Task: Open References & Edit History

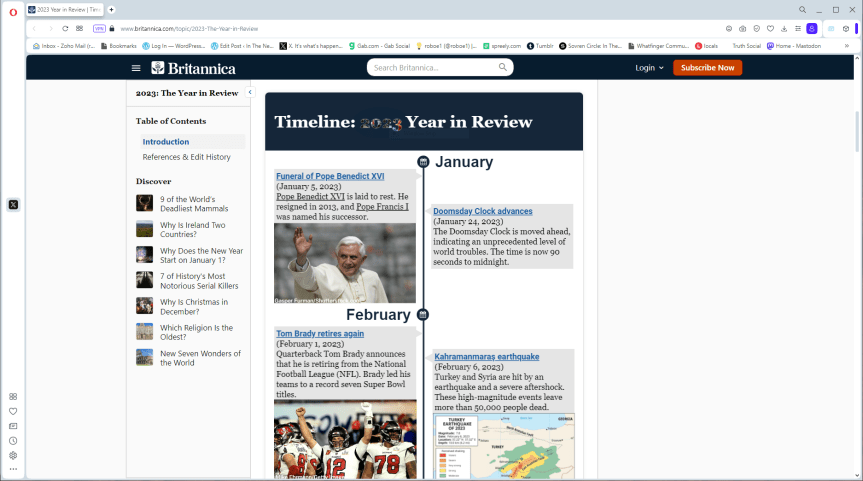Action: tap(187, 157)
